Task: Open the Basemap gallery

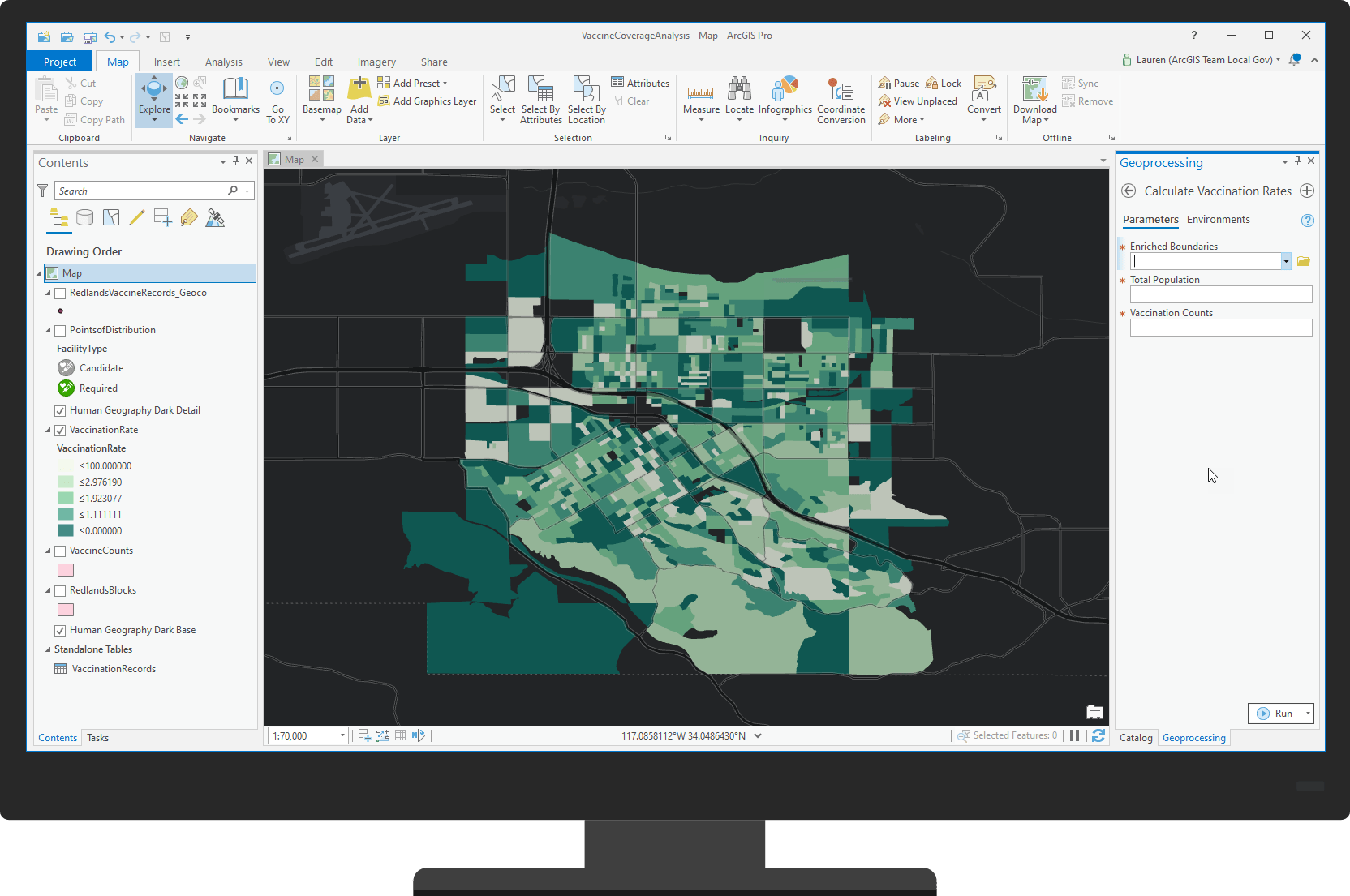Action: click(x=321, y=100)
